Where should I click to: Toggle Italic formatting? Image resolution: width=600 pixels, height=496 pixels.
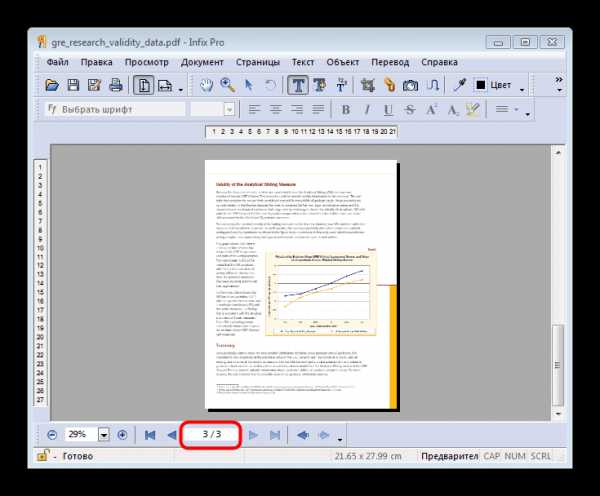click(x=367, y=110)
